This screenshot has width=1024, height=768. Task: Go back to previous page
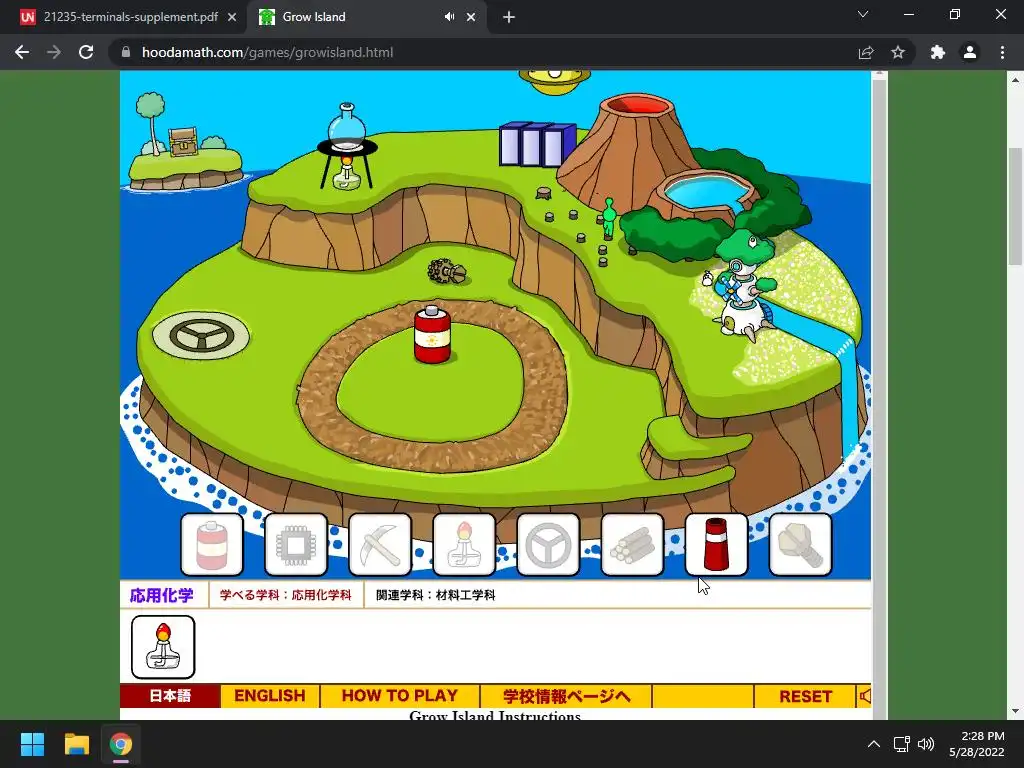click(x=22, y=52)
